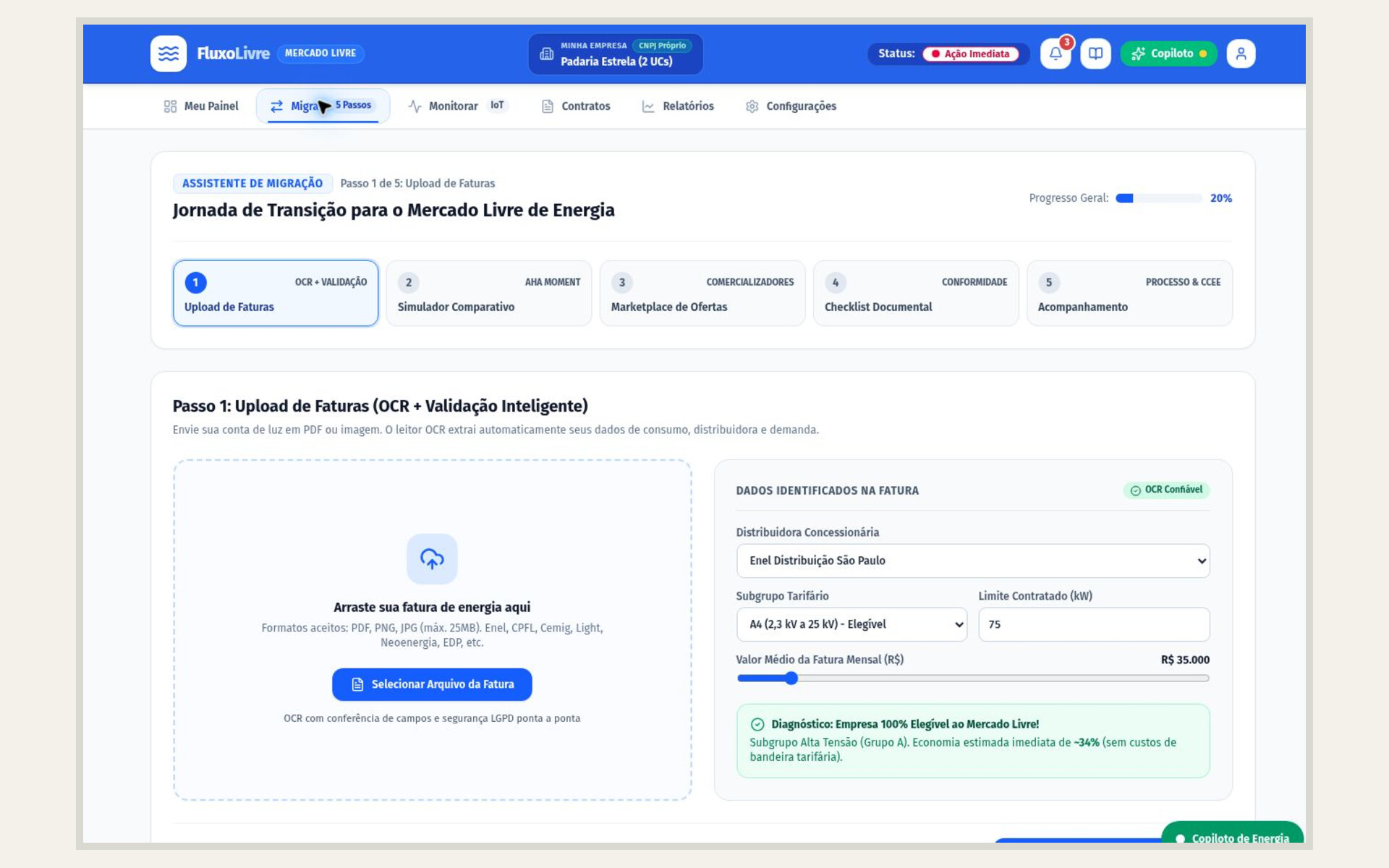
Task: Open the Distribuidora Concessionária dropdown
Action: pyautogui.click(x=972, y=561)
